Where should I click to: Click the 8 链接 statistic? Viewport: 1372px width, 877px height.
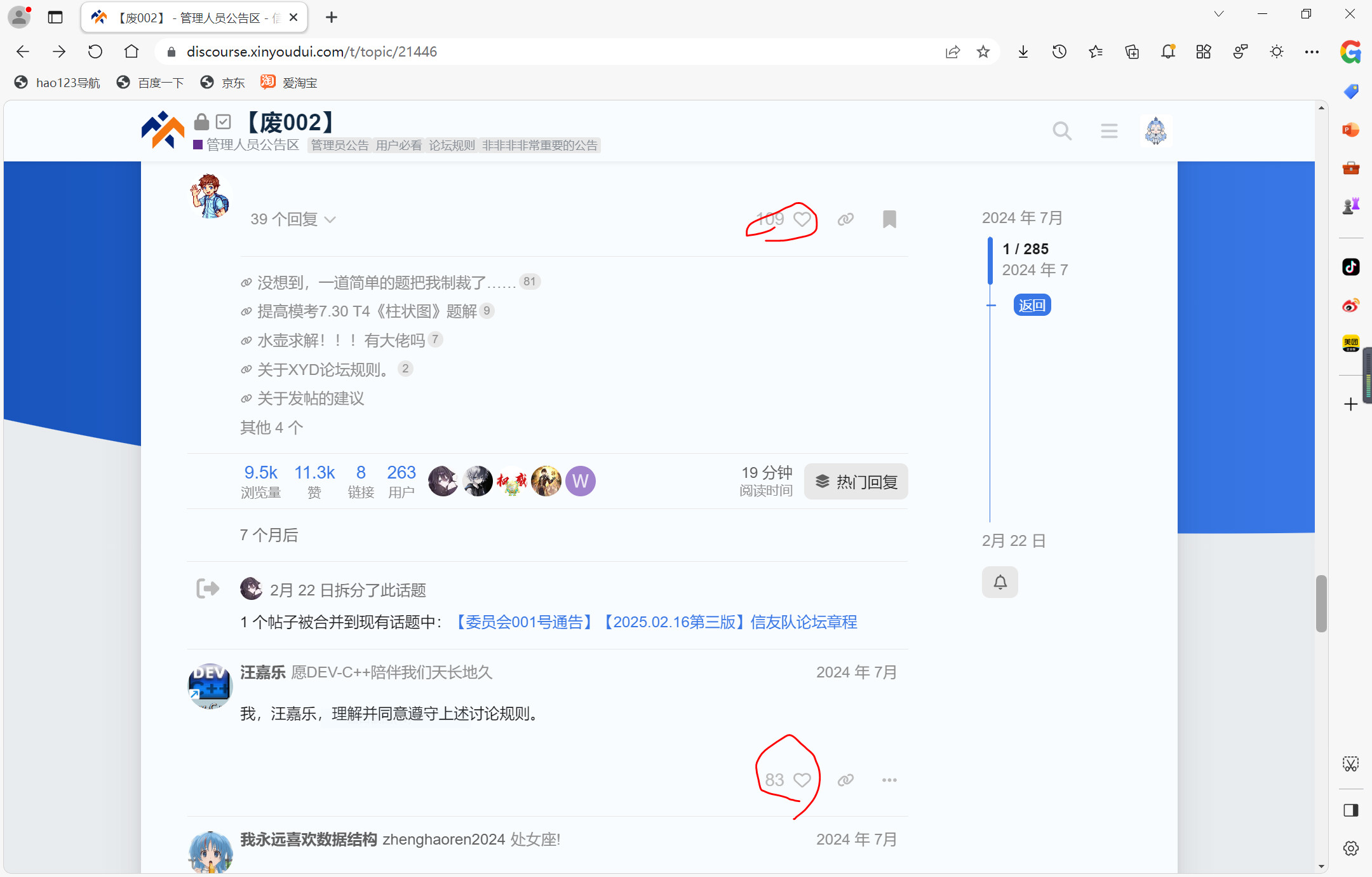click(361, 481)
